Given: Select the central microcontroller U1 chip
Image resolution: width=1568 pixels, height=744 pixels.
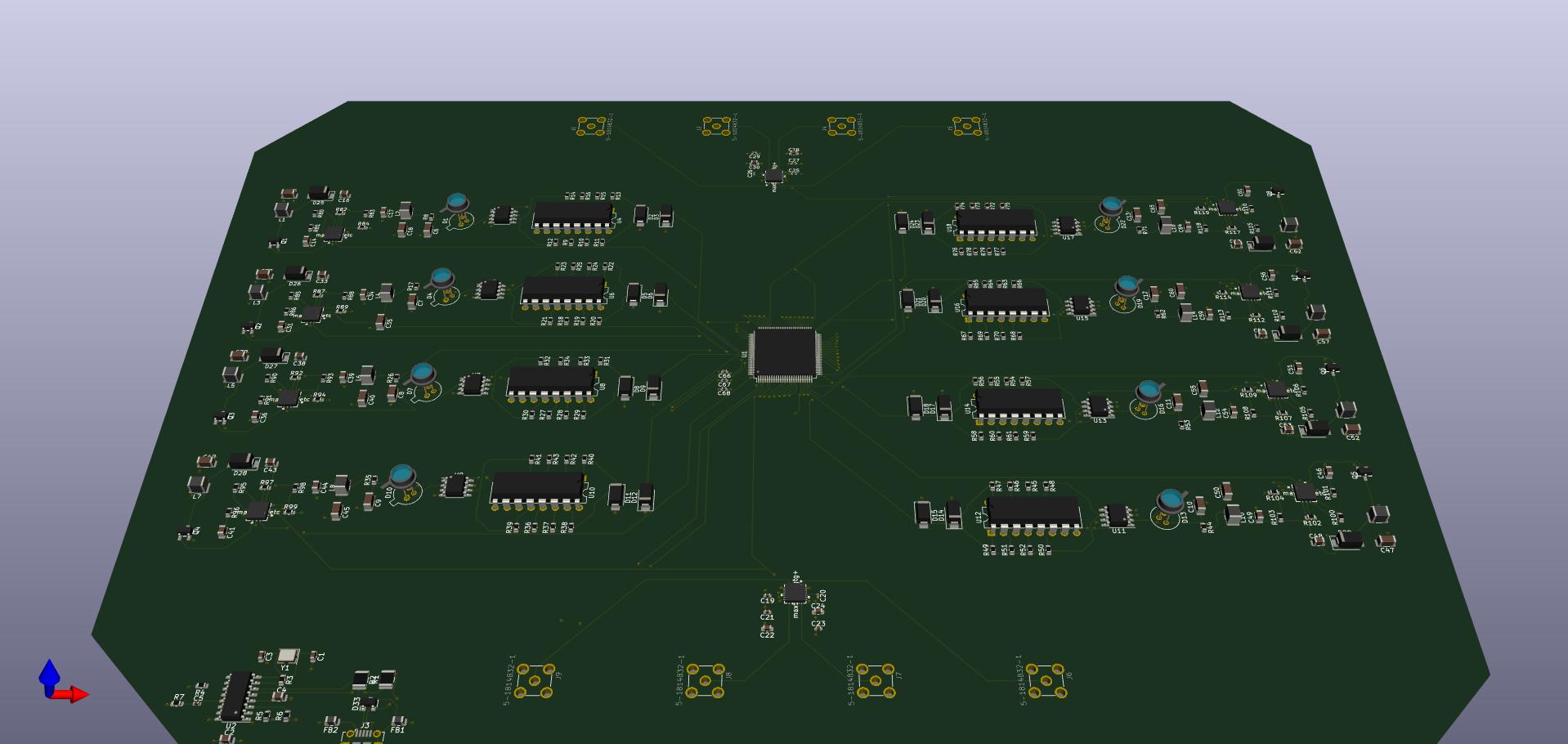Looking at the screenshot, I should pyautogui.click(x=784, y=353).
